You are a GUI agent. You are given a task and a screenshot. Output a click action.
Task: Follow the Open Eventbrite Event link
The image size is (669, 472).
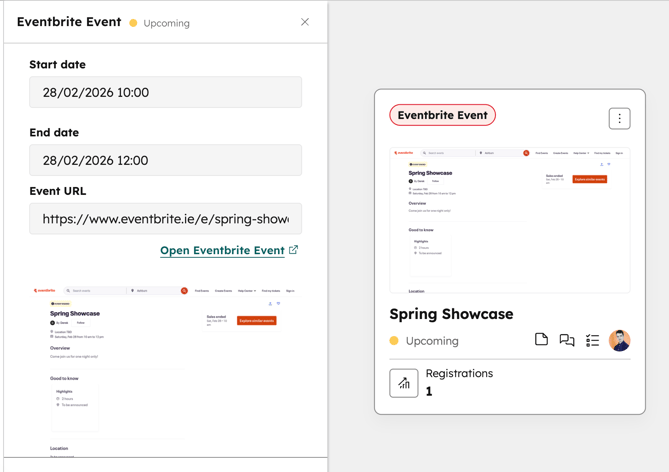222,250
